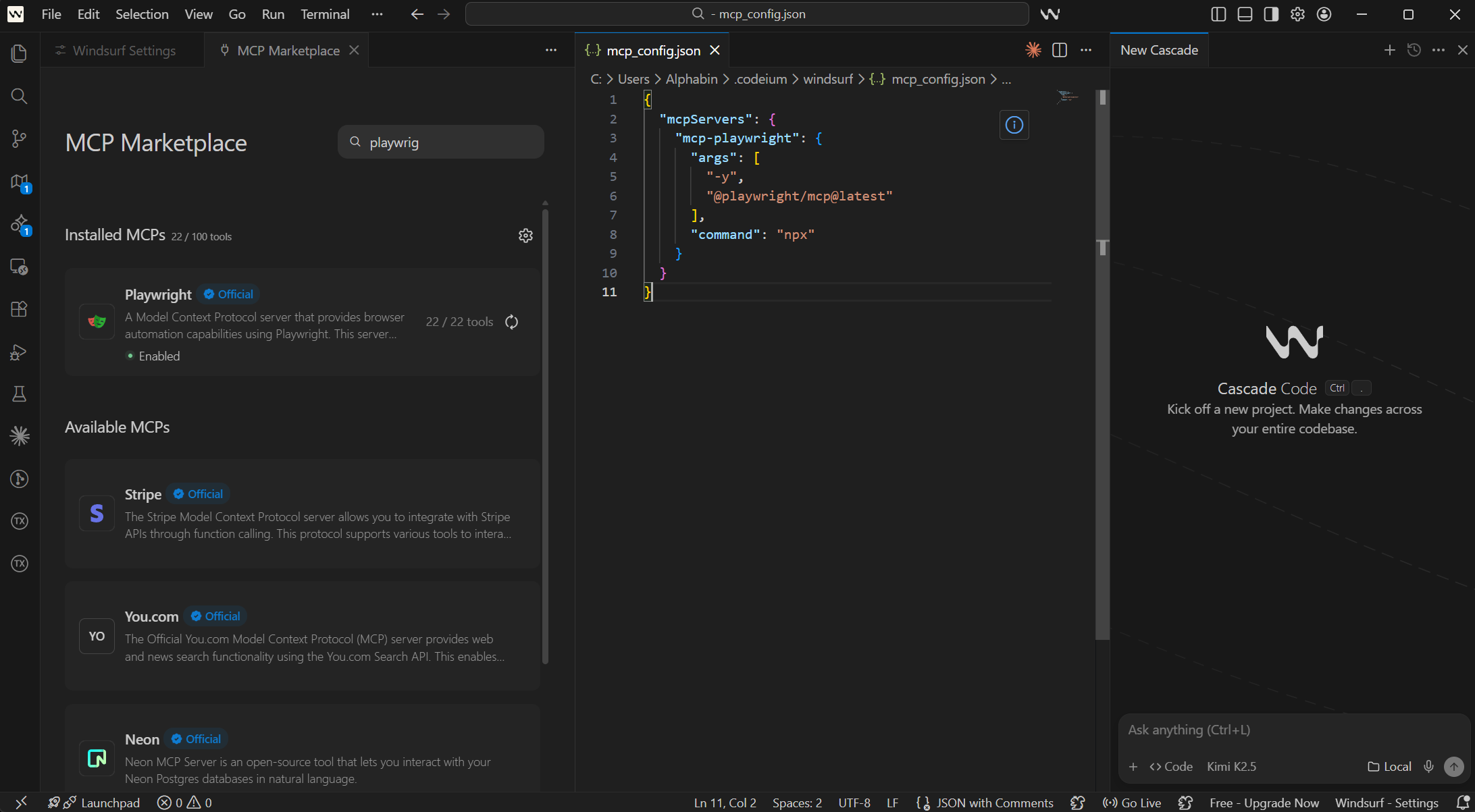Click Free - Upgrade Now in status bar
1475x812 pixels.
[1264, 803]
